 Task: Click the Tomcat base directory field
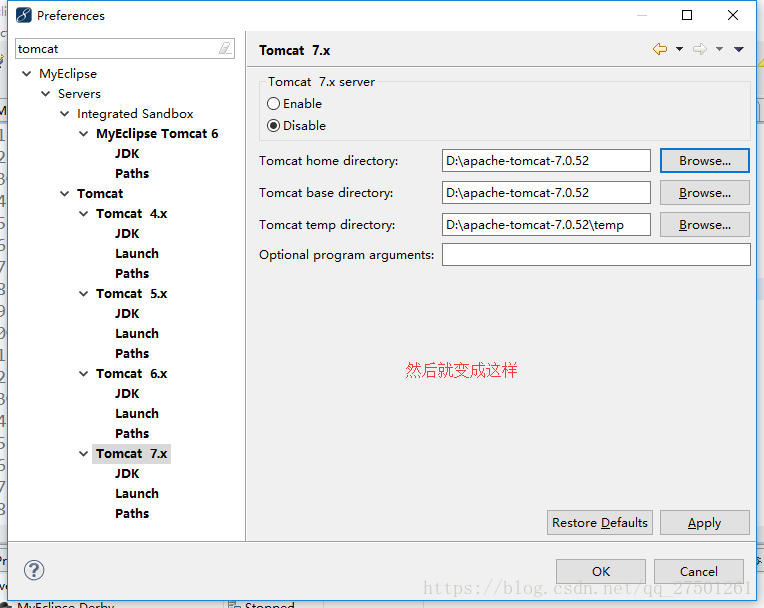[546, 193]
